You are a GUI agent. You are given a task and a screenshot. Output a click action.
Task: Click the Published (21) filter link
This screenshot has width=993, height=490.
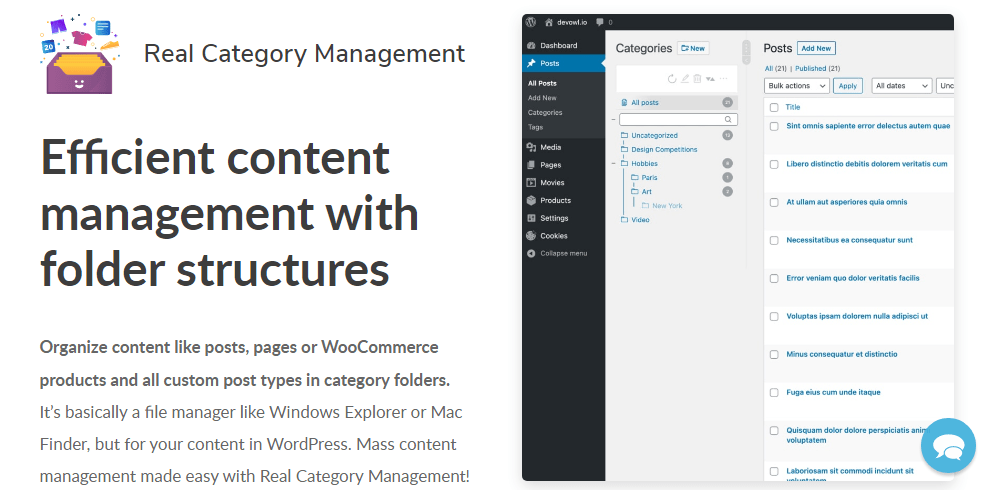(818, 68)
